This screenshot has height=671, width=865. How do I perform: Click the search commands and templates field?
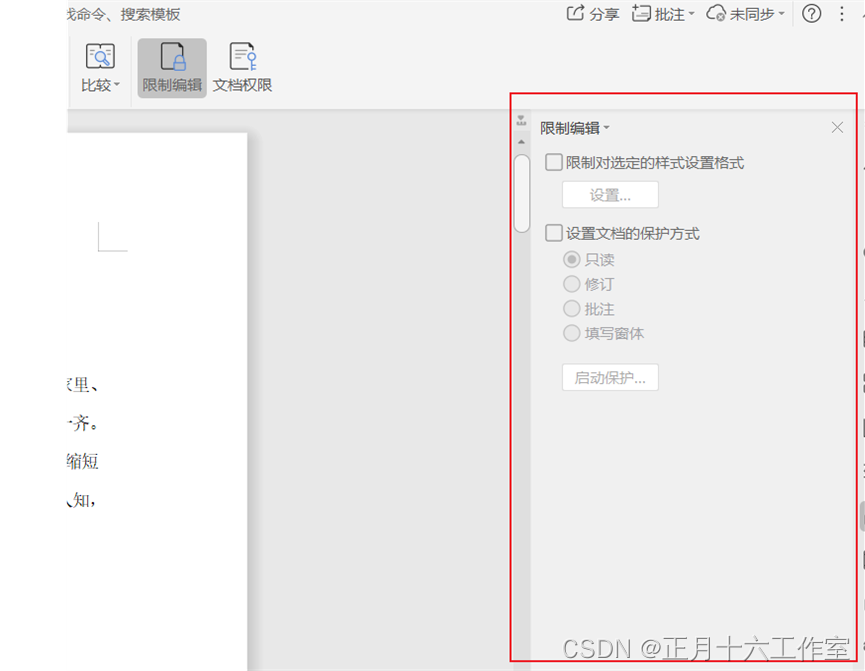pyautogui.click(x=124, y=14)
